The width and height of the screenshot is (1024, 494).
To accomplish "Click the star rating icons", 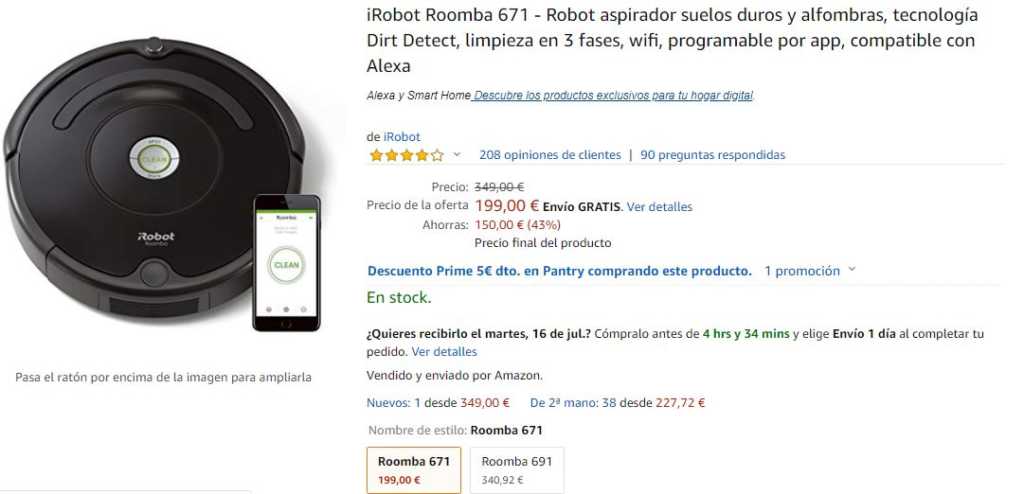I will [406, 155].
